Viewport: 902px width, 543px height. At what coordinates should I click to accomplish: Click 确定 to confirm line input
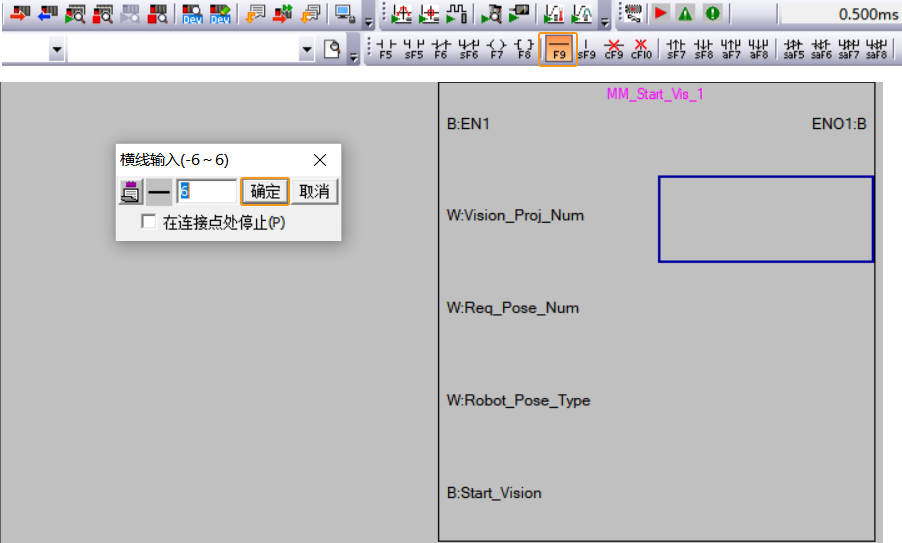pyautogui.click(x=265, y=192)
